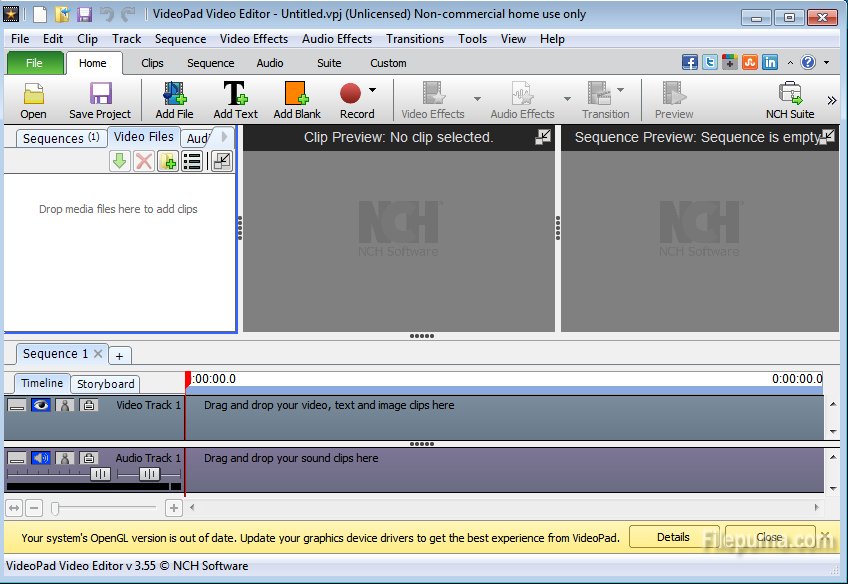This screenshot has width=848, height=584.
Task: Share via the Facebook icon
Action: 689,62
